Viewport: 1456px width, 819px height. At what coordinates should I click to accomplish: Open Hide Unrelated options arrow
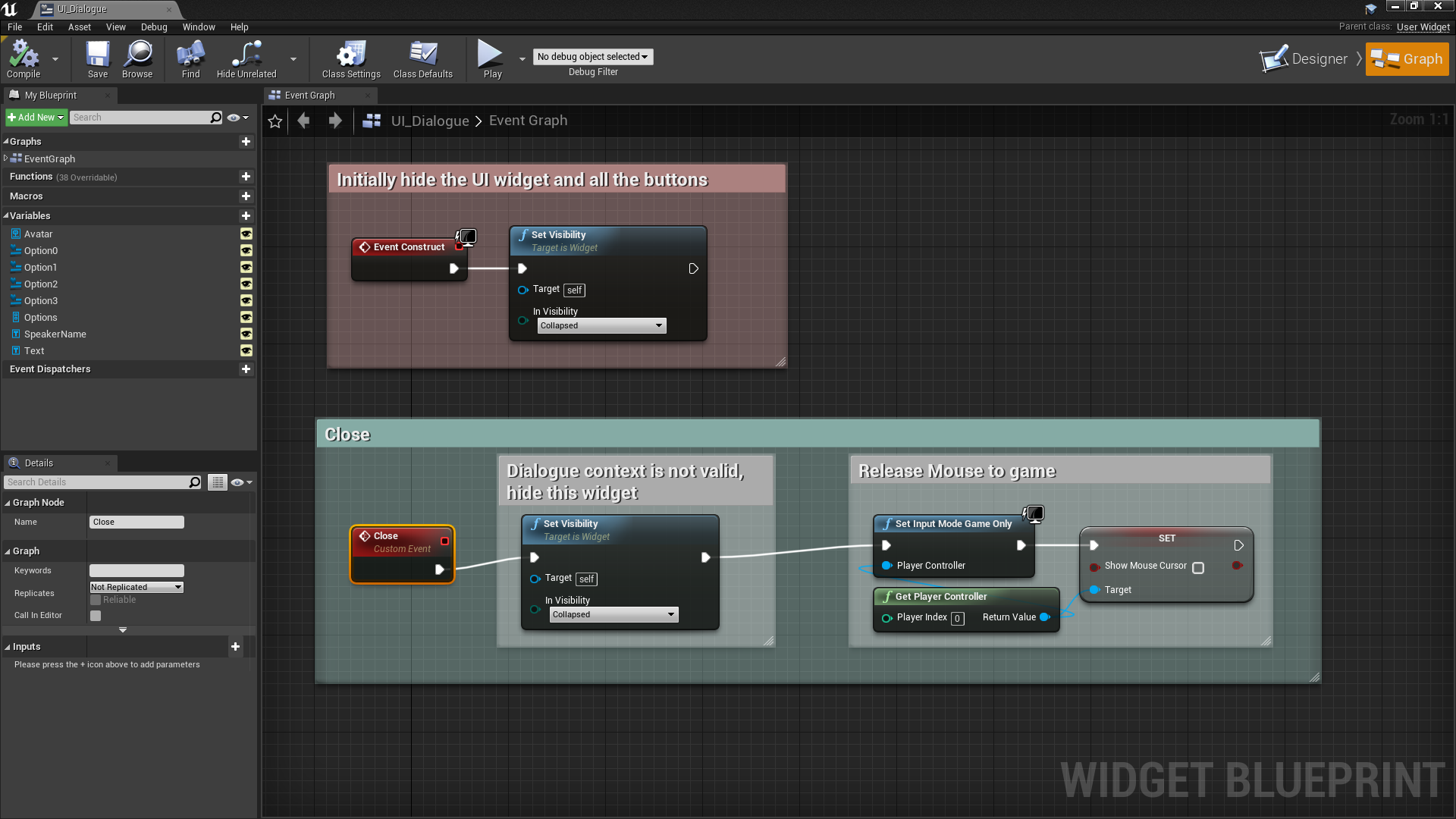point(293,59)
